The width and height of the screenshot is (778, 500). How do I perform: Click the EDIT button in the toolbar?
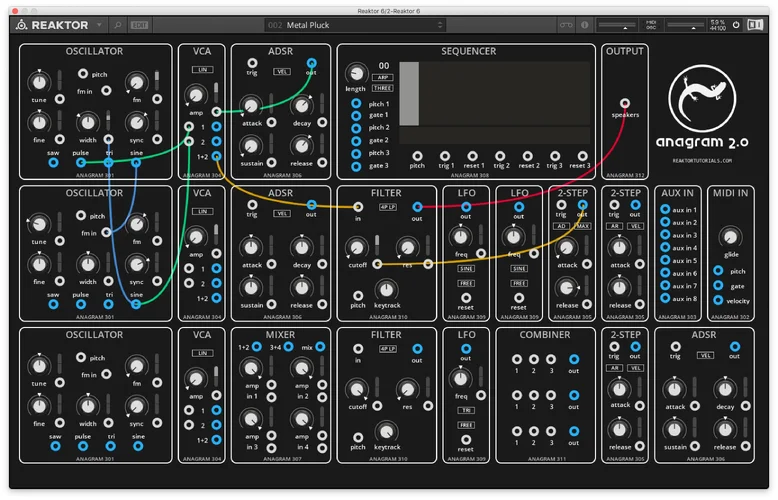point(139,25)
